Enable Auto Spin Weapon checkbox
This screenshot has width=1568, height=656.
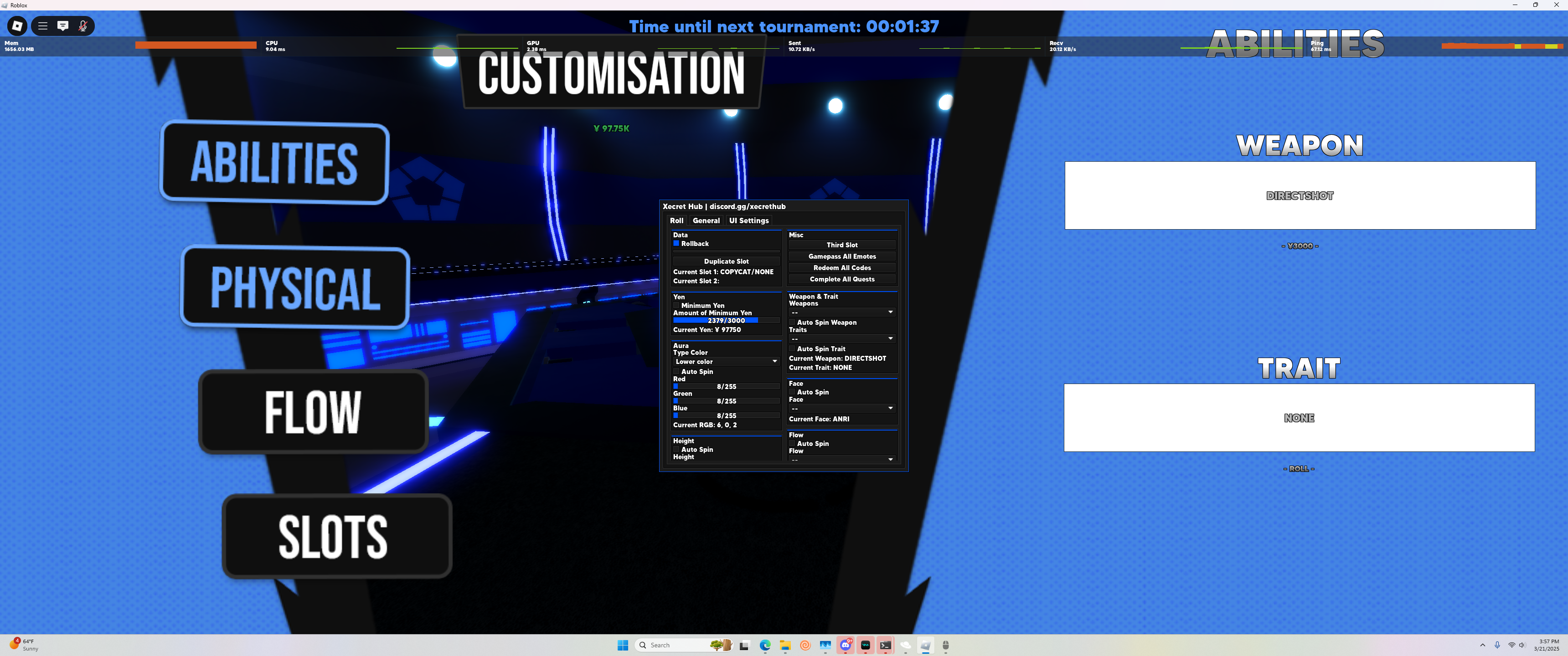792,323
